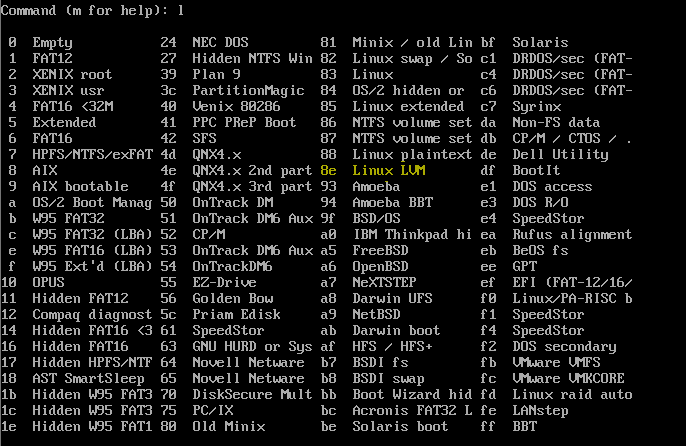This screenshot has width=686, height=446.
Task: Click 'Dell Utility' entry
Action: point(560,155)
